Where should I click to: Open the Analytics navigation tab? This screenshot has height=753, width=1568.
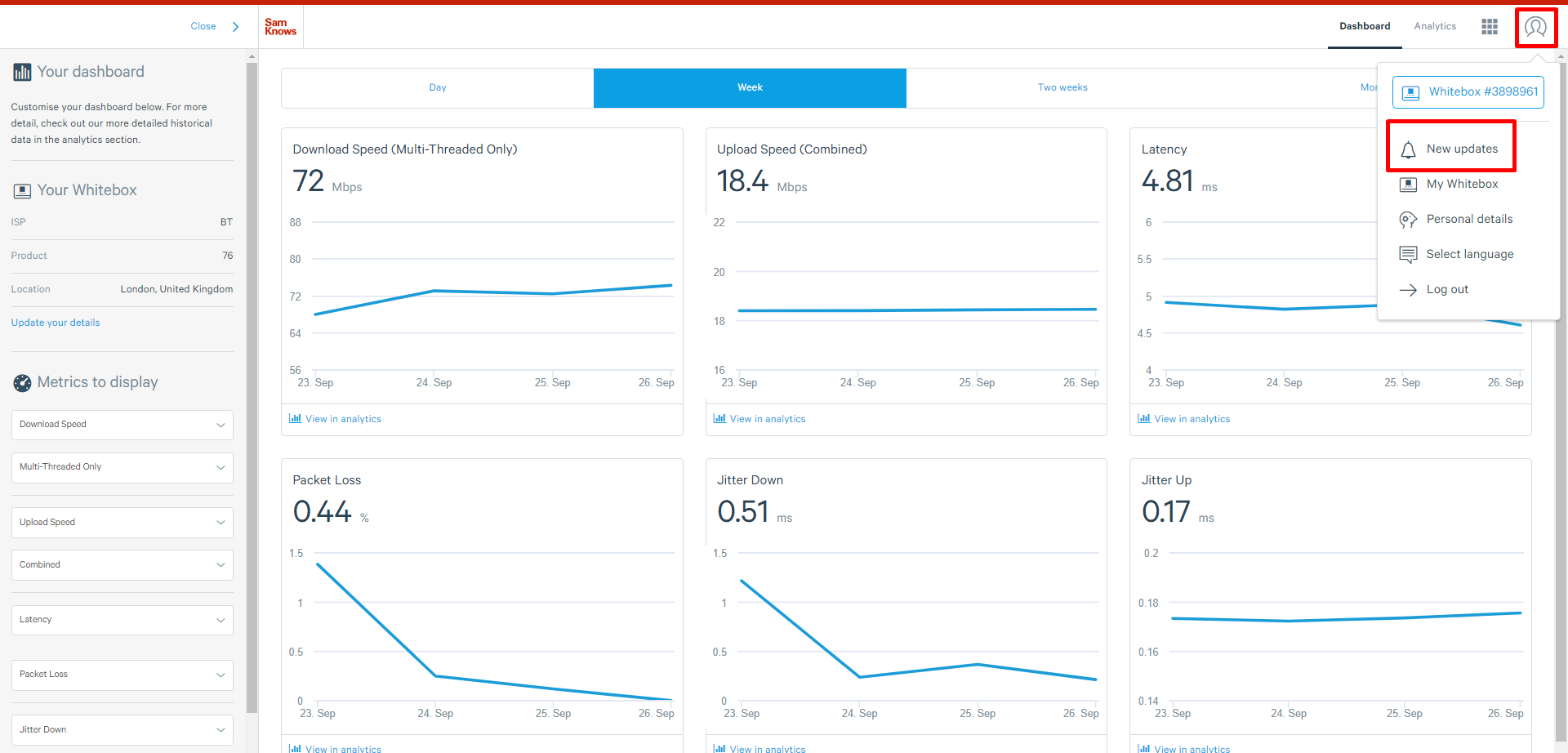click(x=1435, y=27)
